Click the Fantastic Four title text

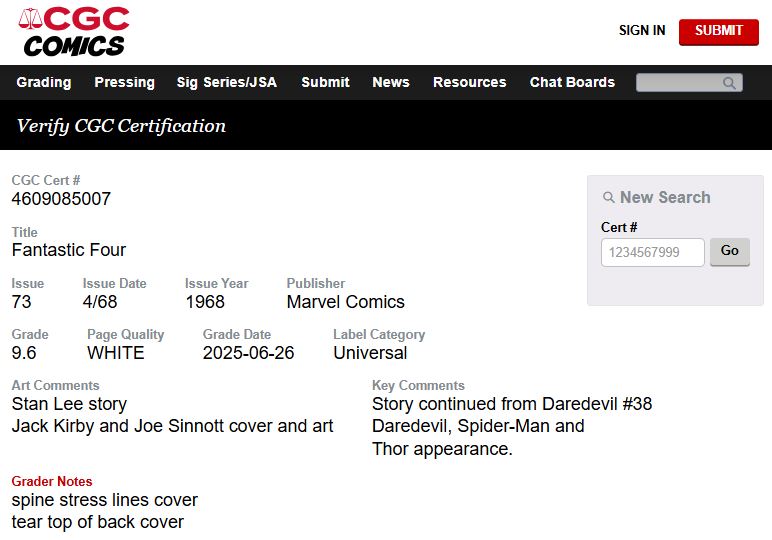click(x=69, y=250)
